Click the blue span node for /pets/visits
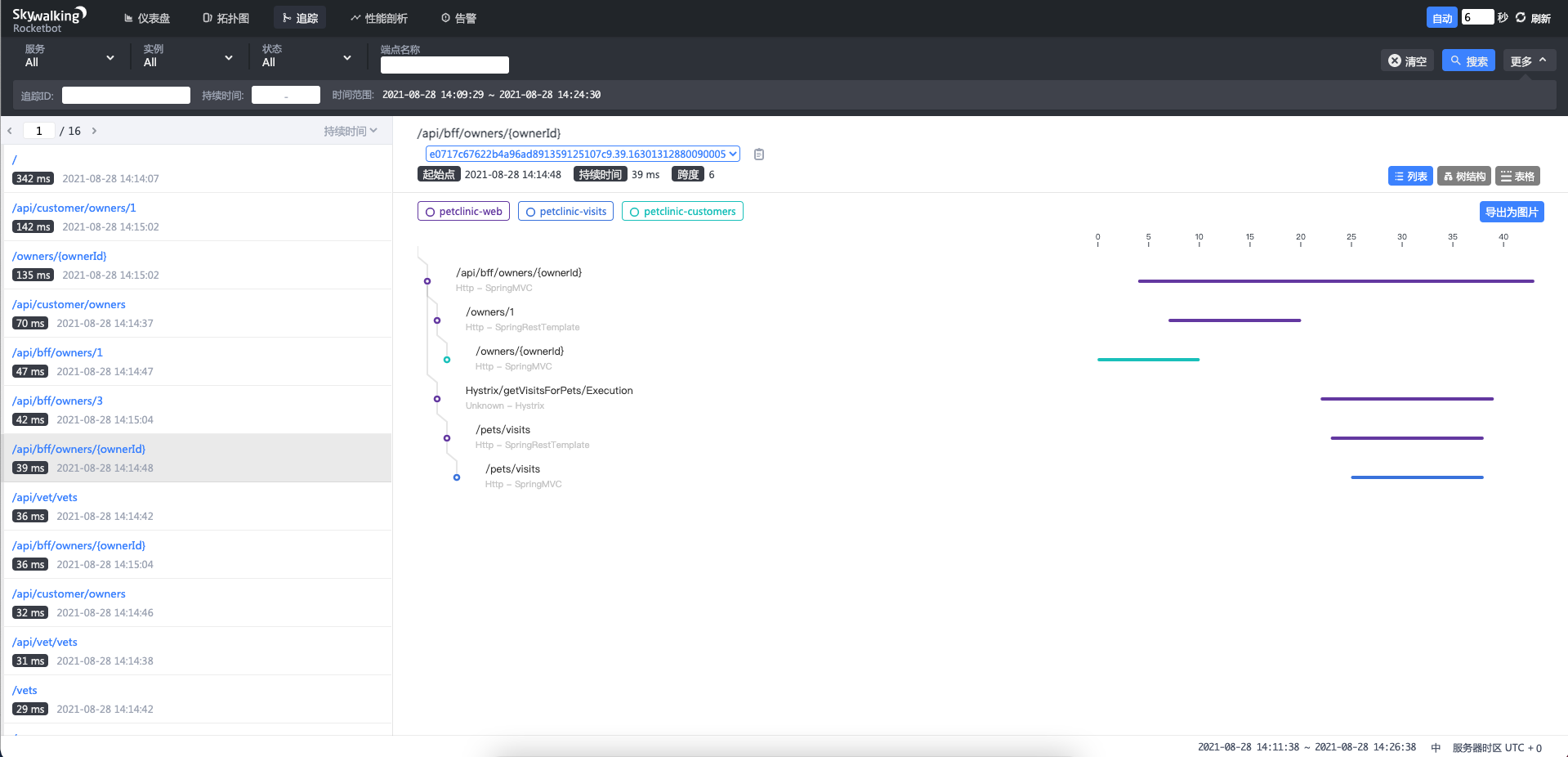Viewport: 1568px width, 757px height. tap(457, 477)
